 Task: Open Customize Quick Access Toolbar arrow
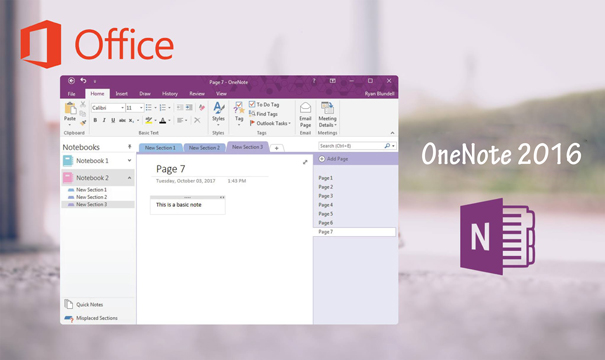pyautogui.click(x=95, y=81)
